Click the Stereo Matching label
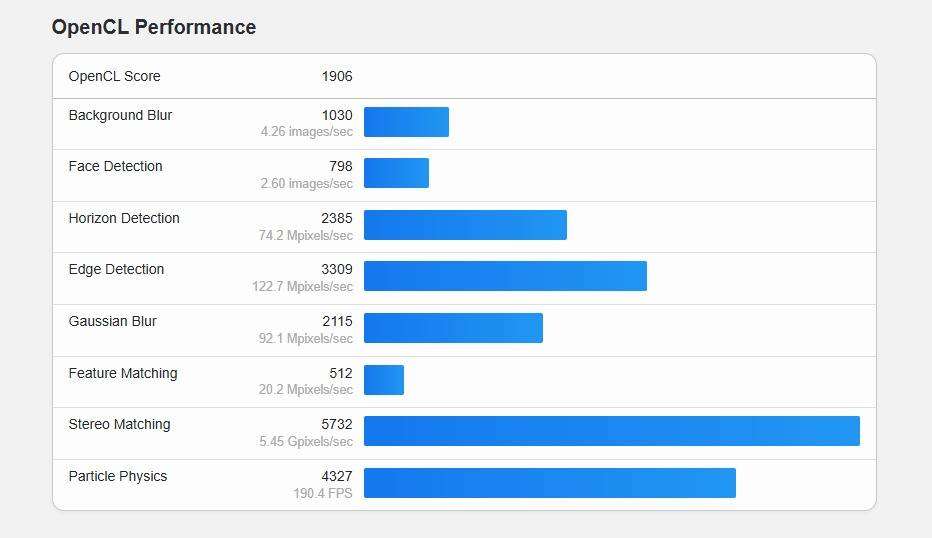932x538 pixels. click(x=119, y=424)
